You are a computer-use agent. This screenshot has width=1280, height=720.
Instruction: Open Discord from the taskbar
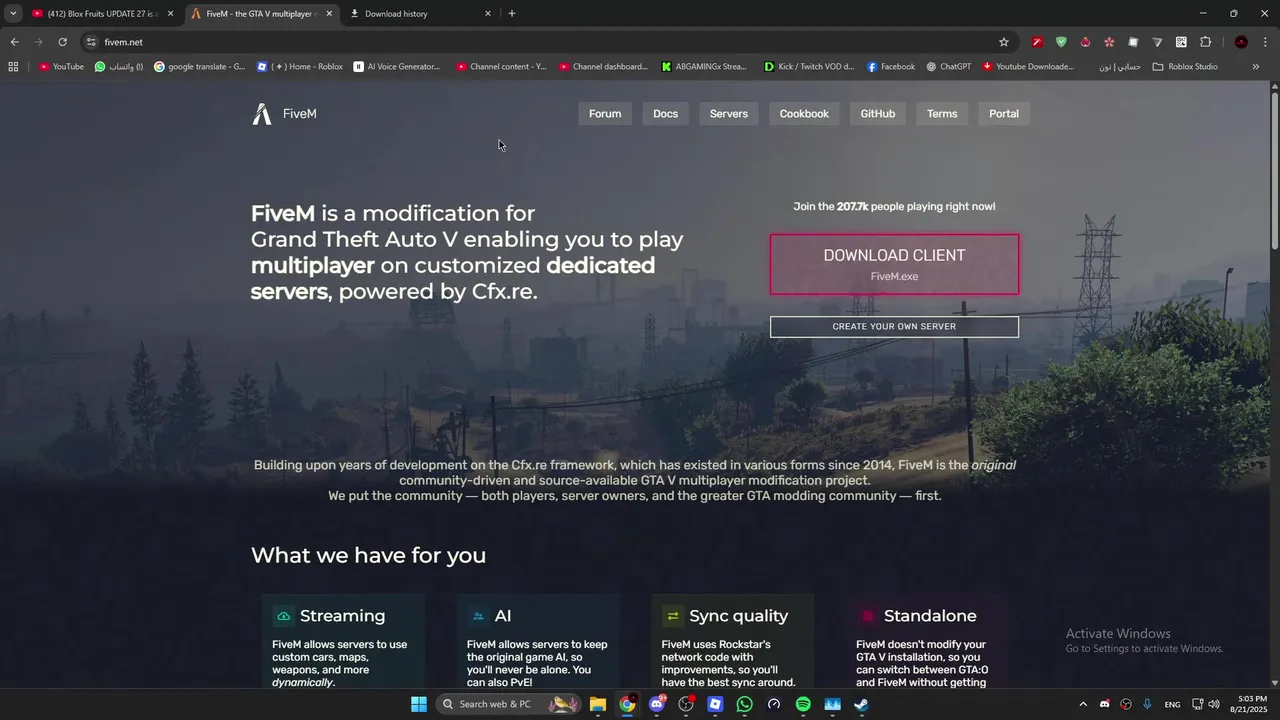click(x=657, y=704)
